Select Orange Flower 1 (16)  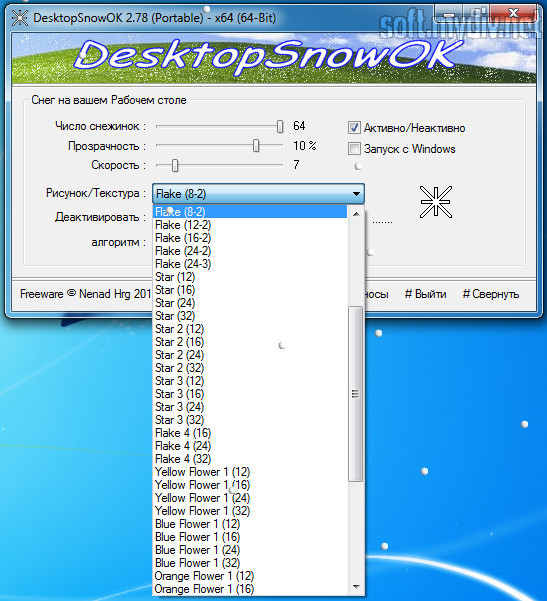pyautogui.click(x=250, y=589)
